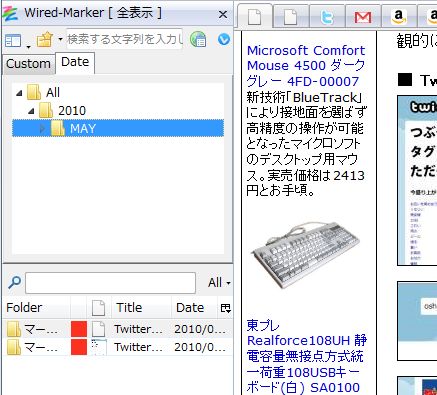The image size is (437, 395).
Task: Open the All filter dropdown
Action: click(219, 283)
